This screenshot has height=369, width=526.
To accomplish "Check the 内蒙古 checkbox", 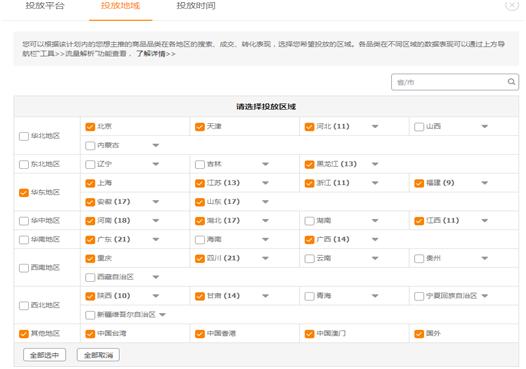I will (x=90, y=146).
